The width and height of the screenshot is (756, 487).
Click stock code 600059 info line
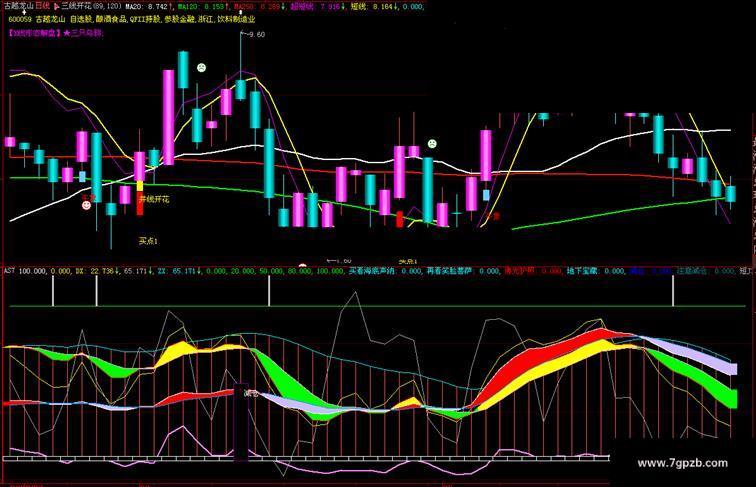pyautogui.click(x=132, y=20)
